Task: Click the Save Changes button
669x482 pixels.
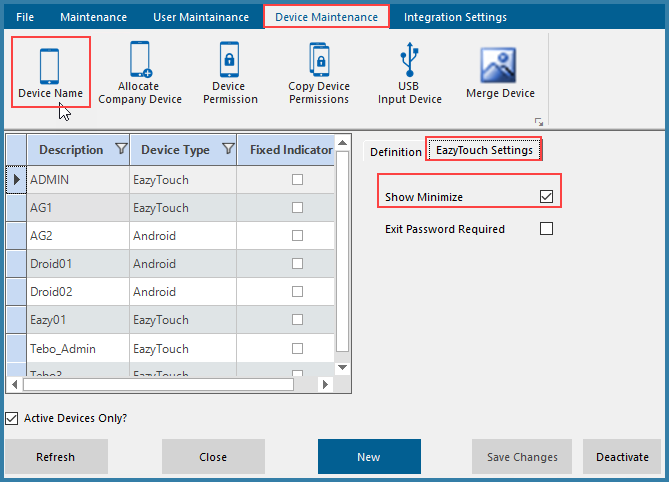Action: pos(522,457)
